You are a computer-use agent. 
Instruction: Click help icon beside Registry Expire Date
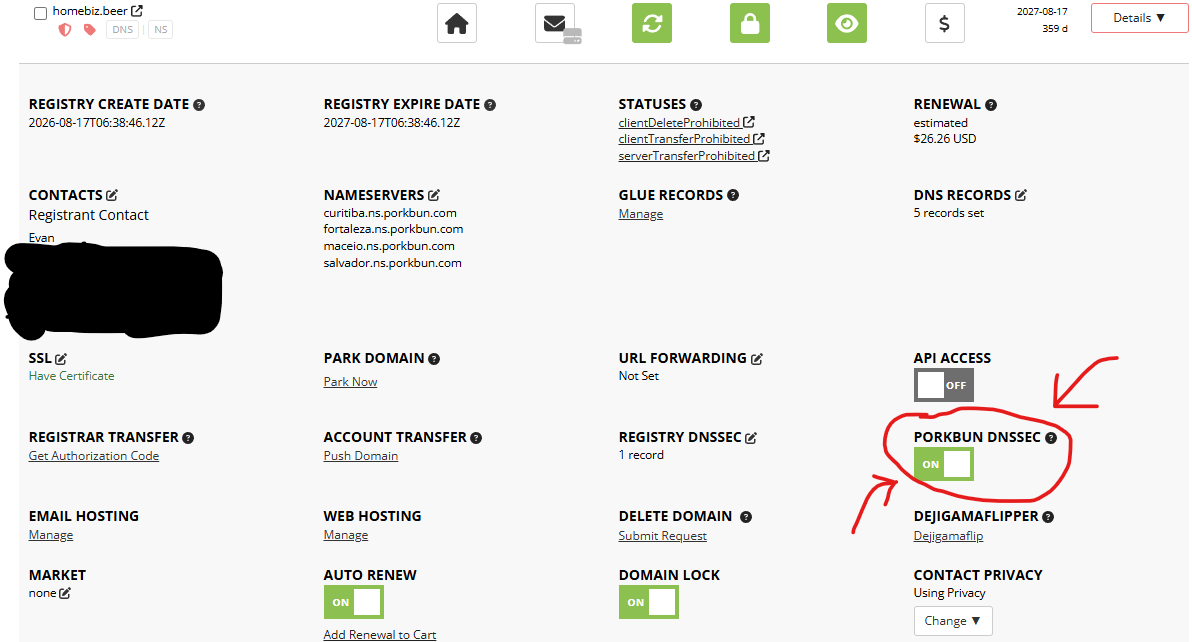pyautogui.click(x=490, y=105)
